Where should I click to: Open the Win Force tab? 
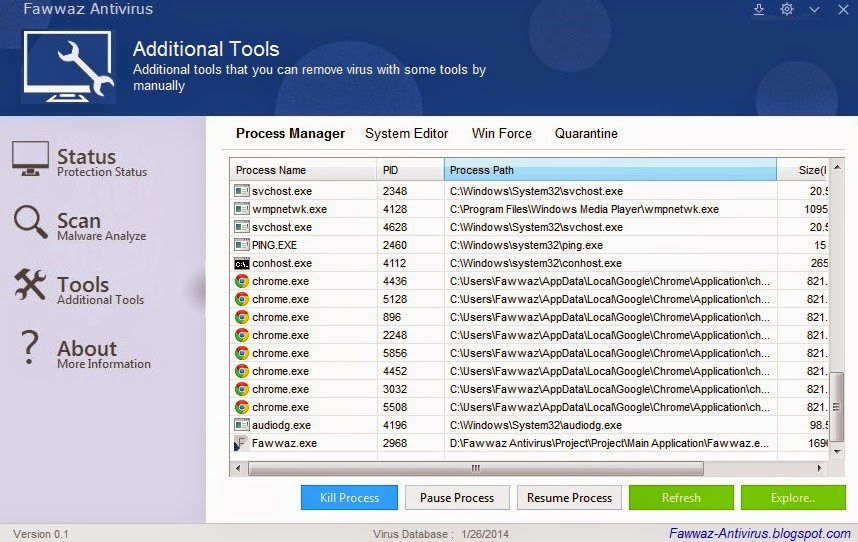pyautogui.click(x=502, y=133)
